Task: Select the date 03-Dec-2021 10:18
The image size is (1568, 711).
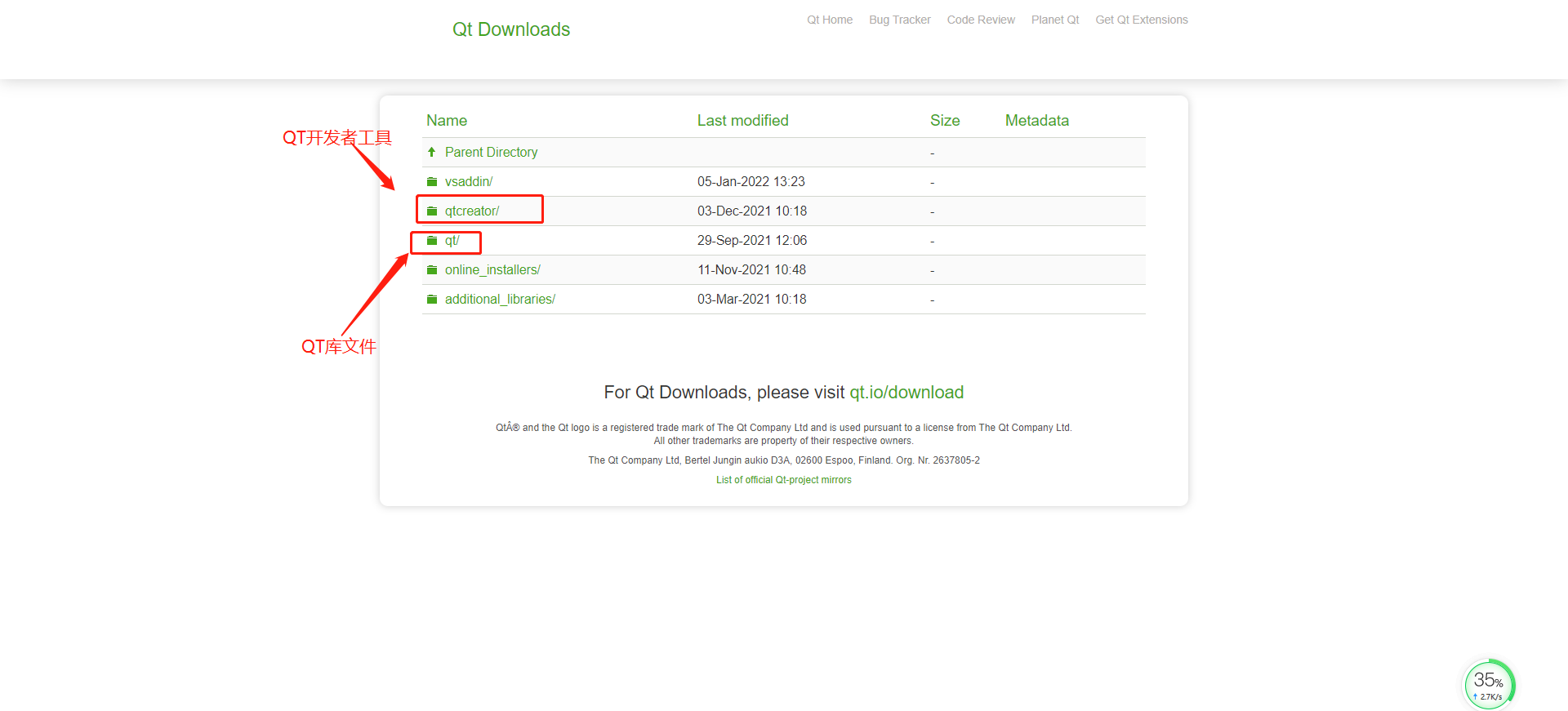Action: coord(752,211)
